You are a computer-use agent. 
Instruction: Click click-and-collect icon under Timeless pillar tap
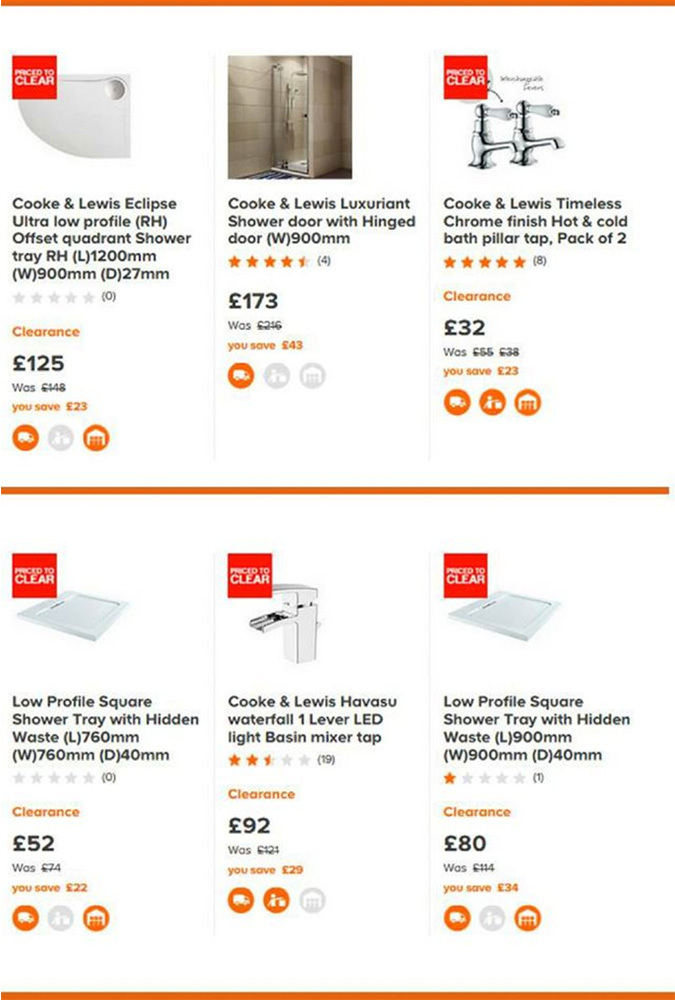(x=492, y=402)
